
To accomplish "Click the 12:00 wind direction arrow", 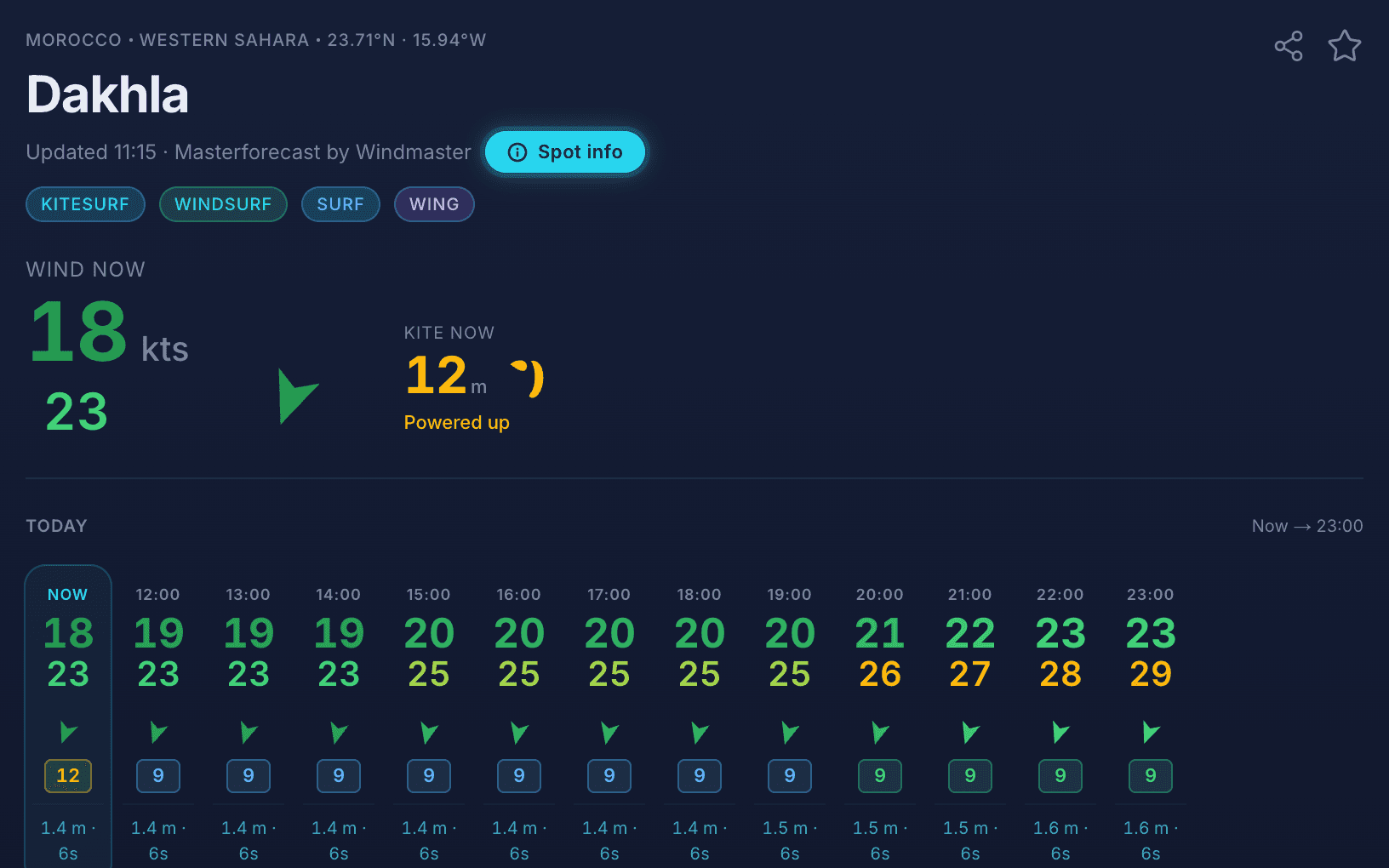I will click(158, 732).
